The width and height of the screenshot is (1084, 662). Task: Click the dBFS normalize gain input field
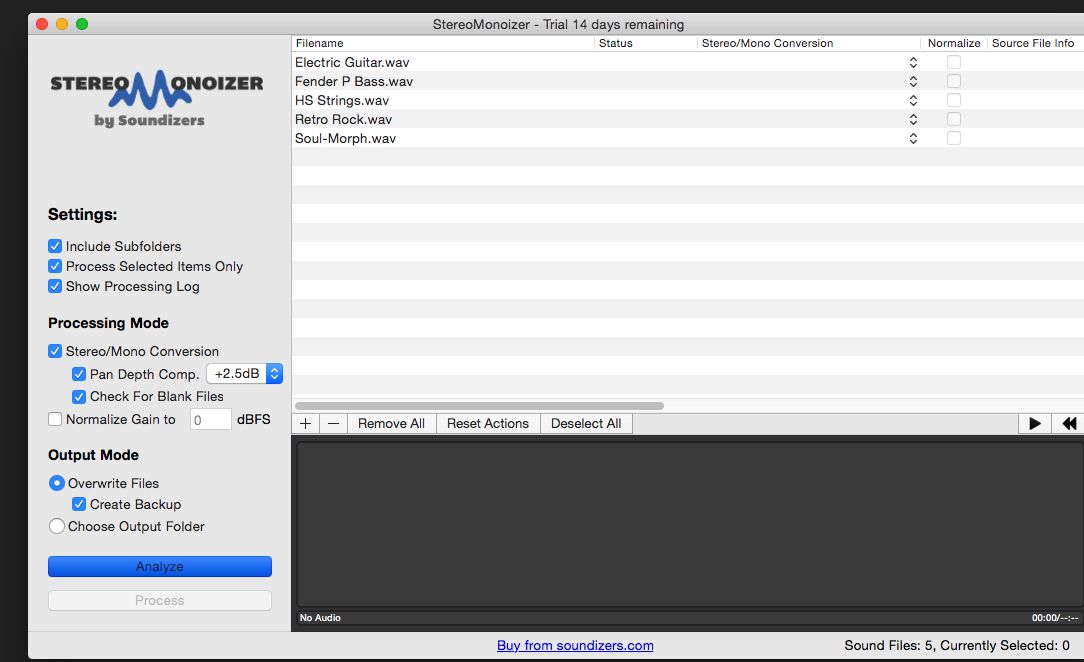[211, 419]
